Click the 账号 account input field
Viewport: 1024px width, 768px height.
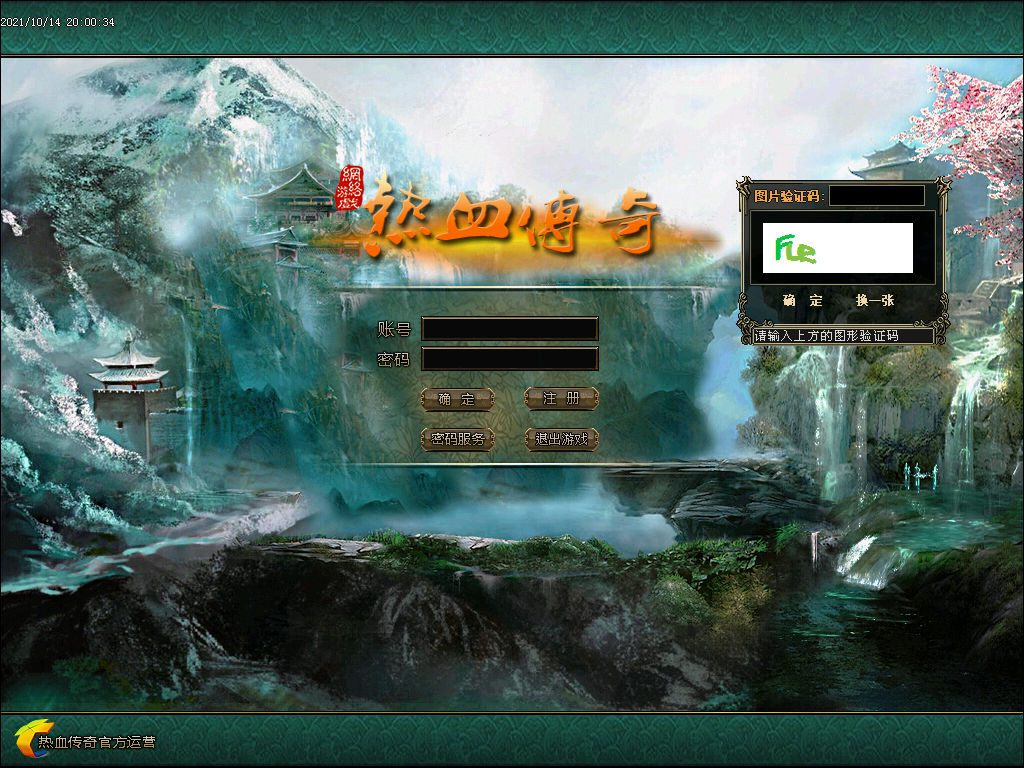tap(510, 328)
